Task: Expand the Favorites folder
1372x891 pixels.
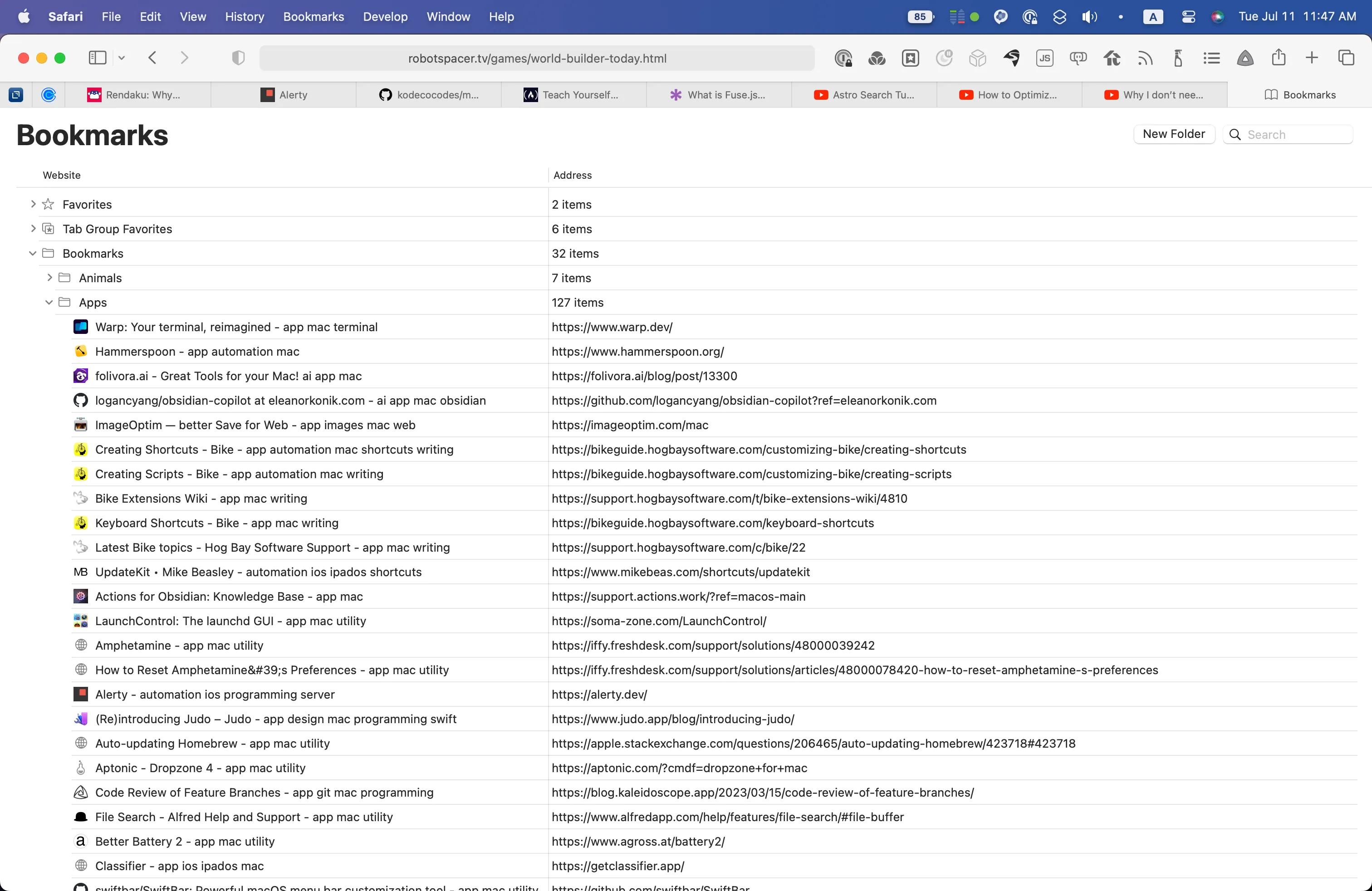Action: tap(33, 204)
